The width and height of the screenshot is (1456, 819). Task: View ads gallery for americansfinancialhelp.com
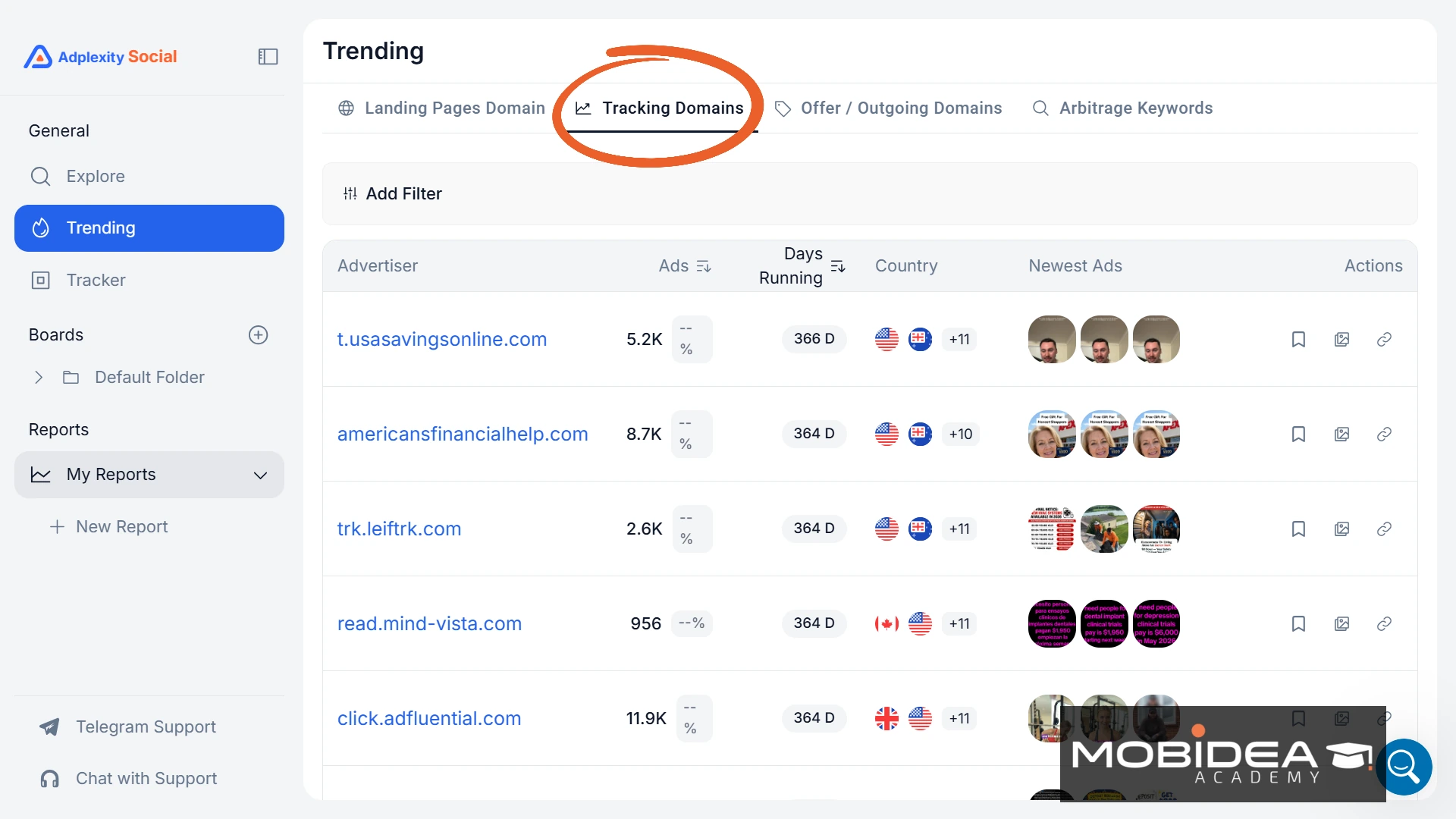coord(1341,434)
